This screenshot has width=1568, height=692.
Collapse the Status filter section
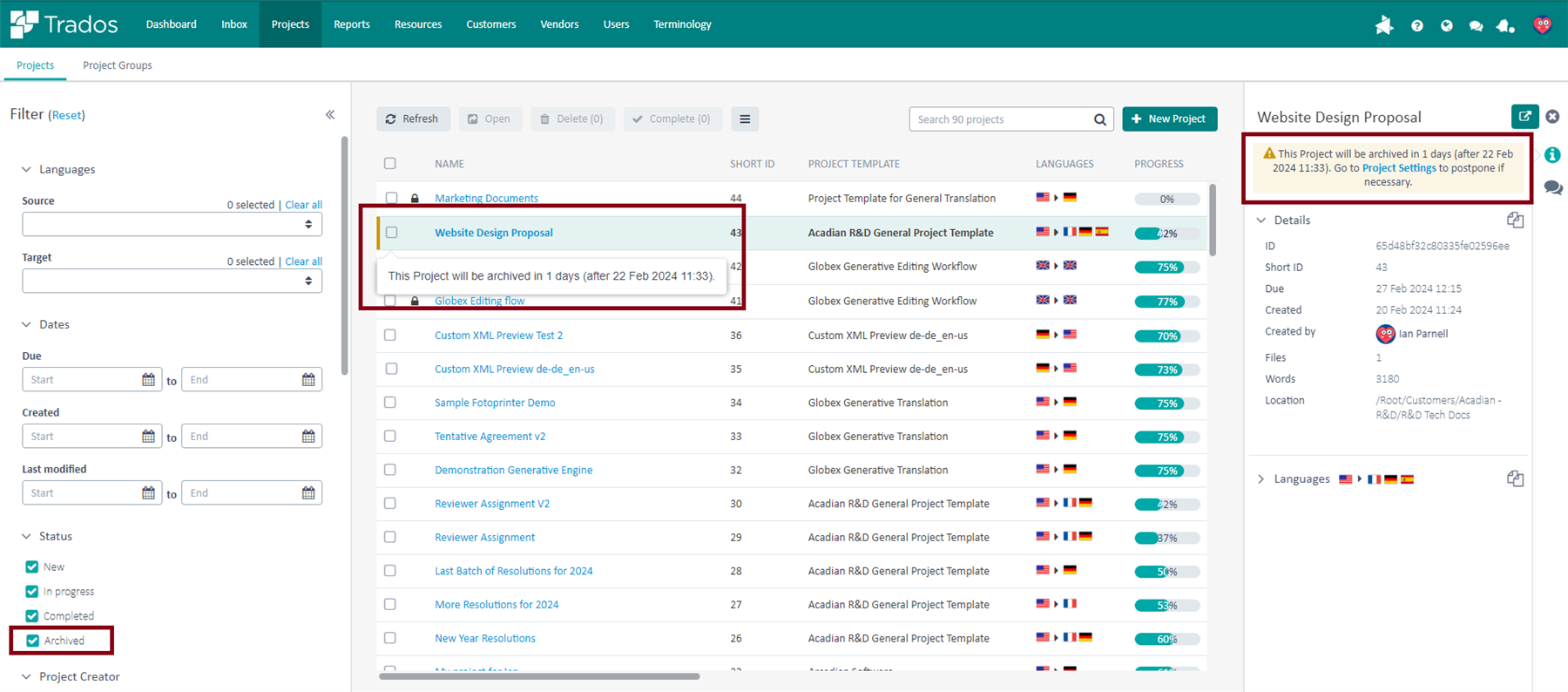click(26, 536)
